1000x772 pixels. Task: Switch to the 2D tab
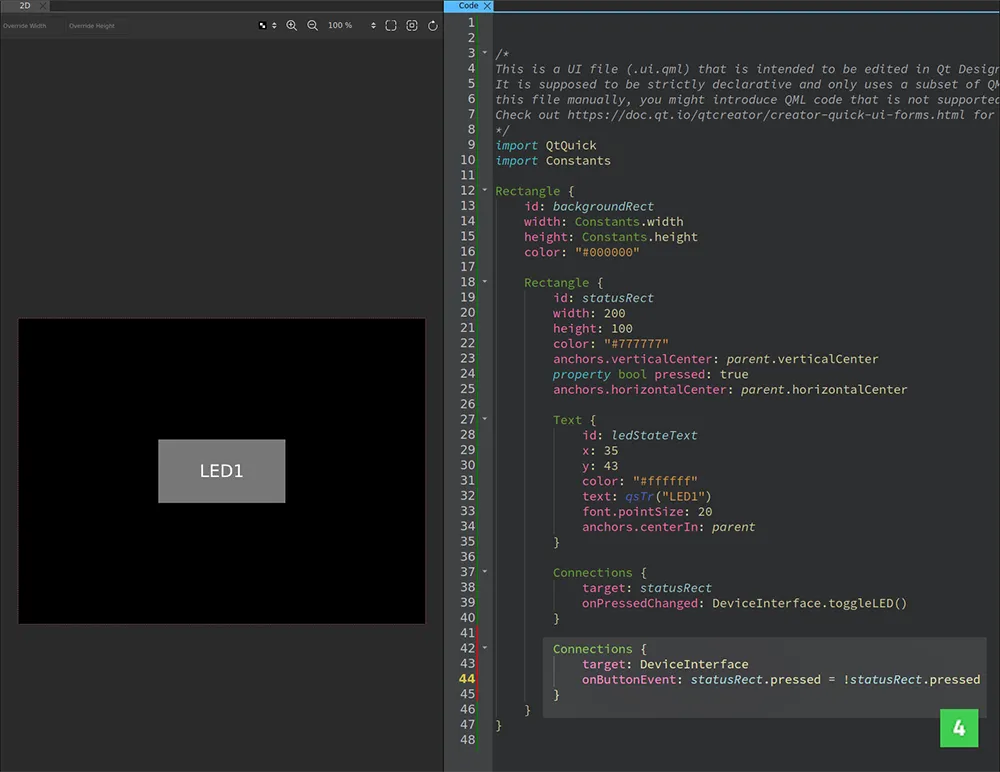click(x=24, y=5)
